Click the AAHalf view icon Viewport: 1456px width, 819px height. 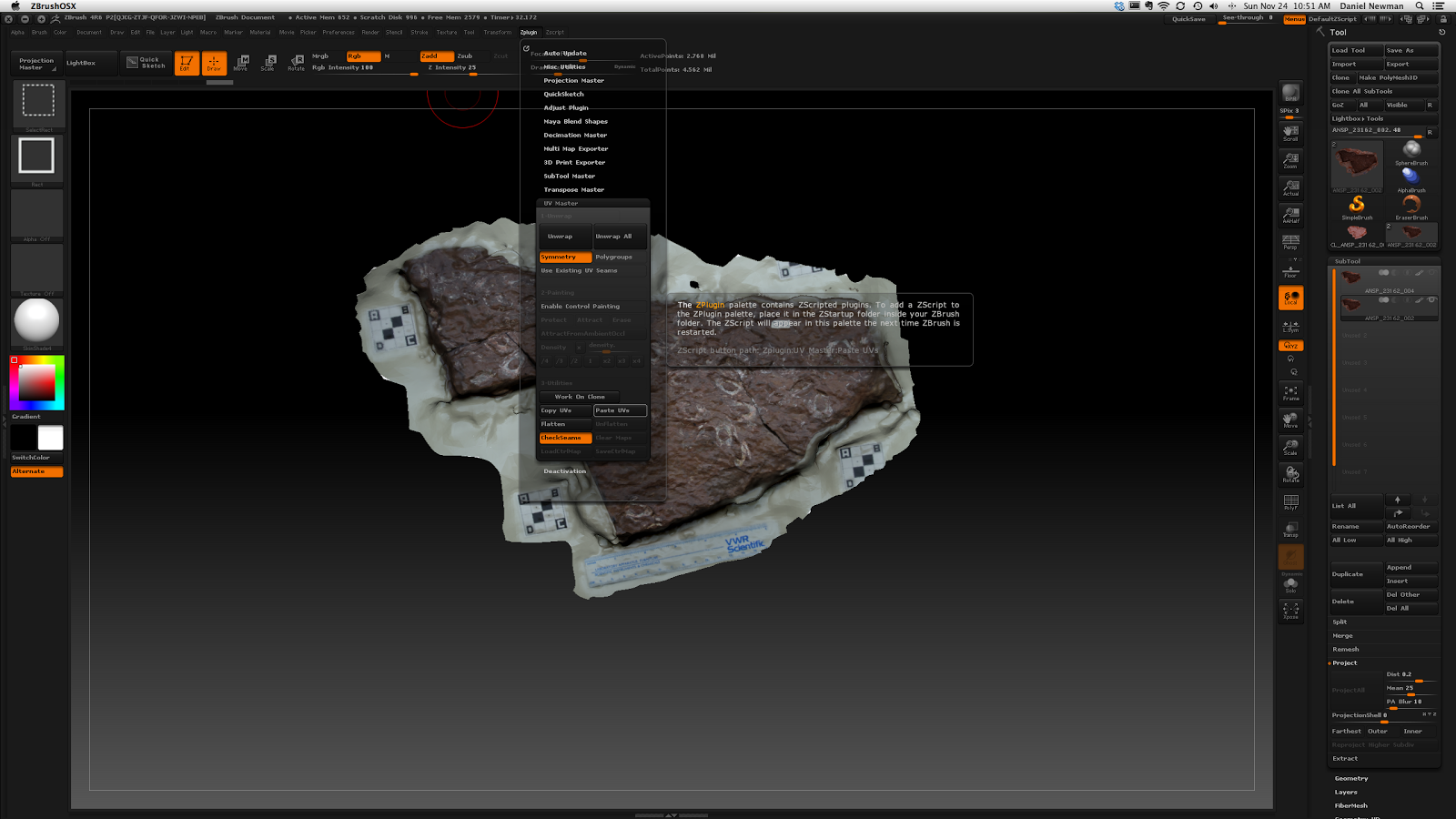point(1290,215)
